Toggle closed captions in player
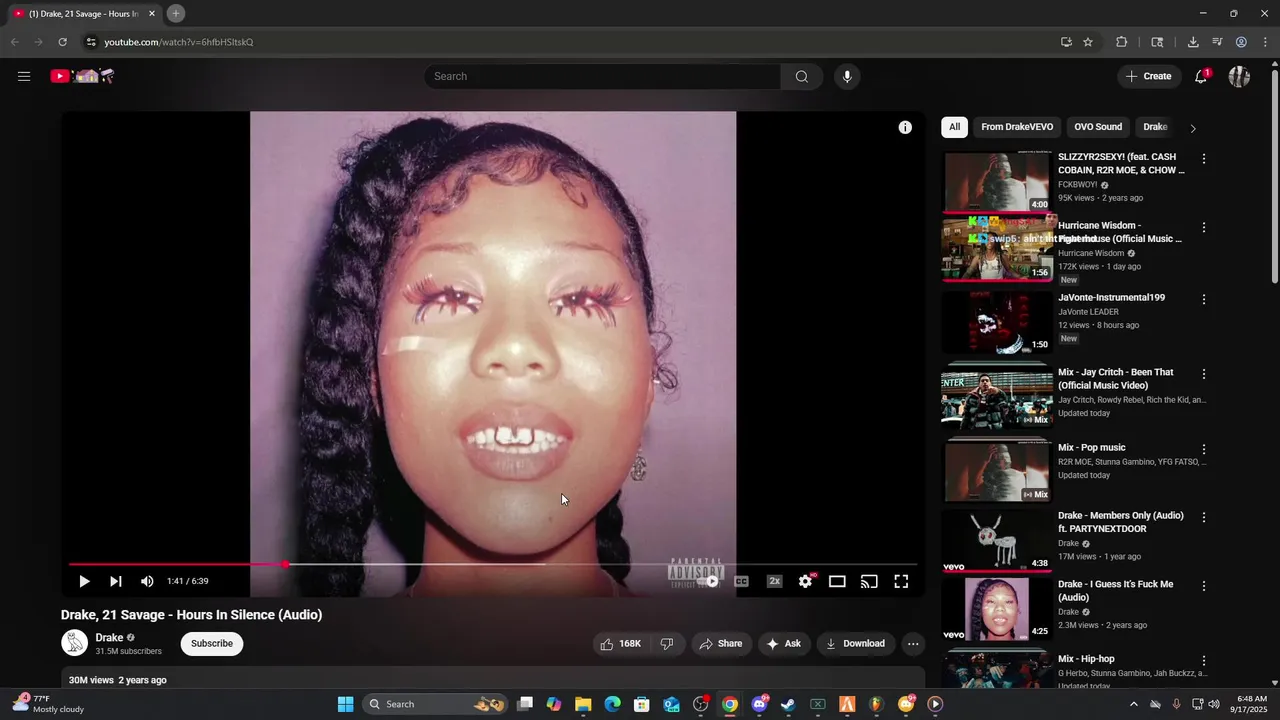Screen dimensions: 1280x720 tap(741, 581)
